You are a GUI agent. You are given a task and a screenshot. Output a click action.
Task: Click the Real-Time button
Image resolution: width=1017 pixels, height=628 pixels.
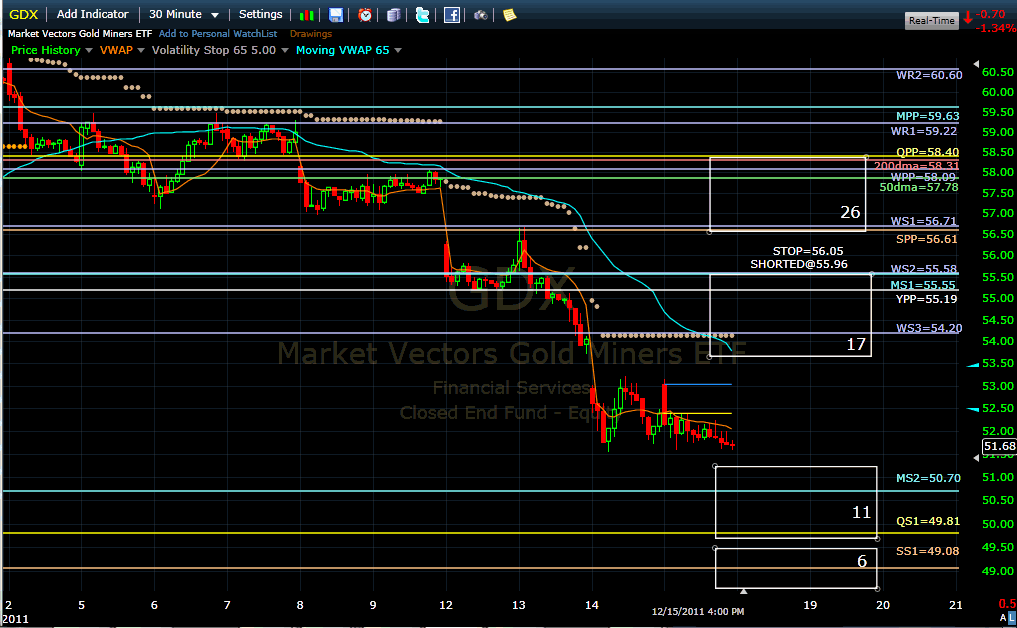click(931, 21)
